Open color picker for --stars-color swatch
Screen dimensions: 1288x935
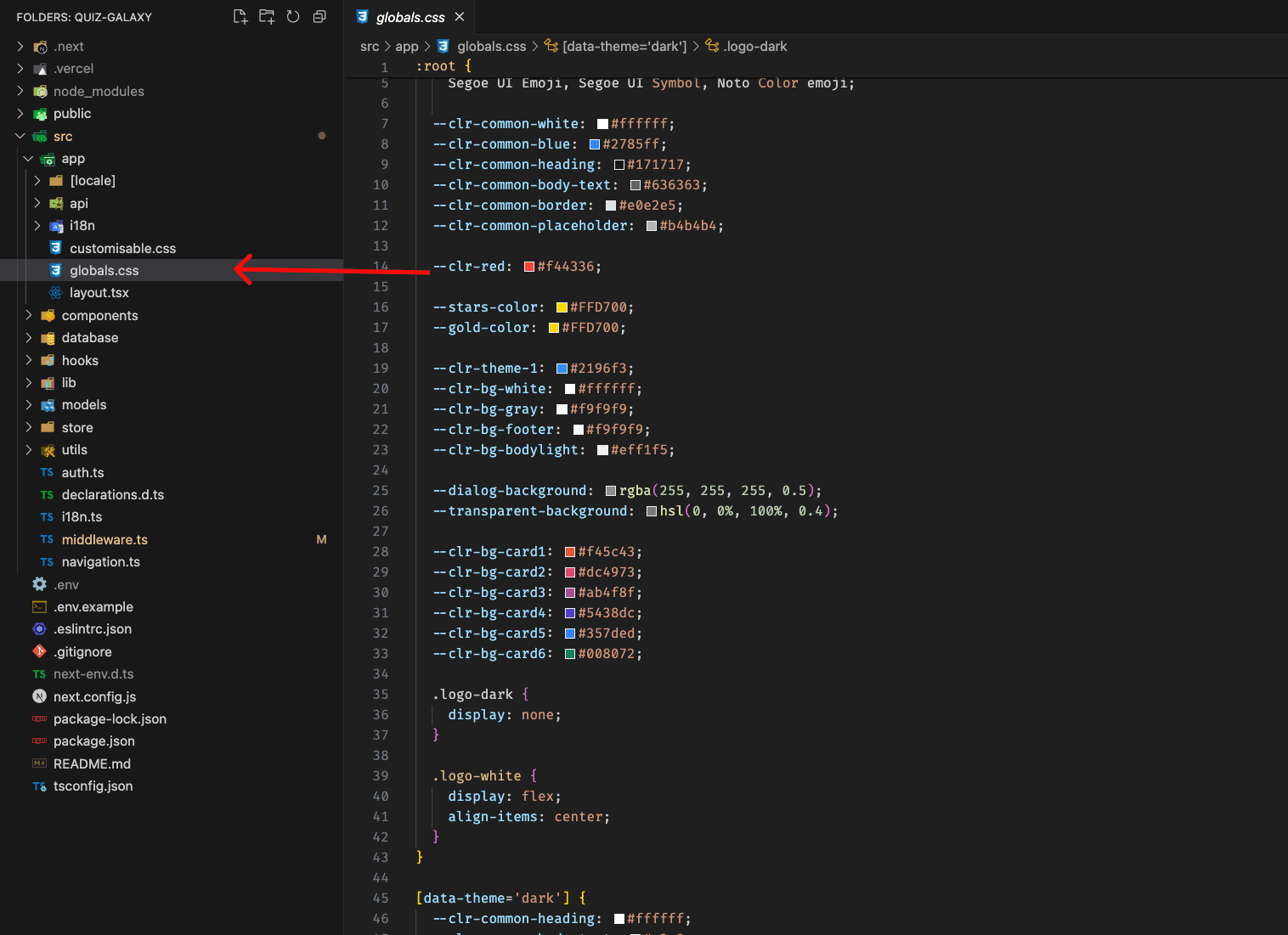tap(562, 307)
